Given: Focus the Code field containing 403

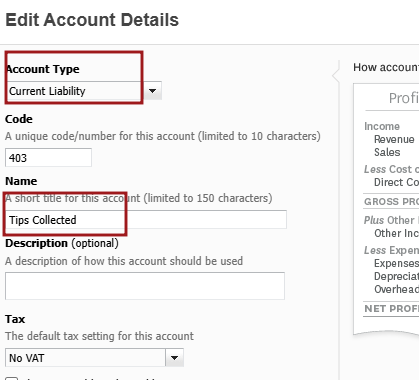Looking at the screenshot, I should tap(48, 158).
